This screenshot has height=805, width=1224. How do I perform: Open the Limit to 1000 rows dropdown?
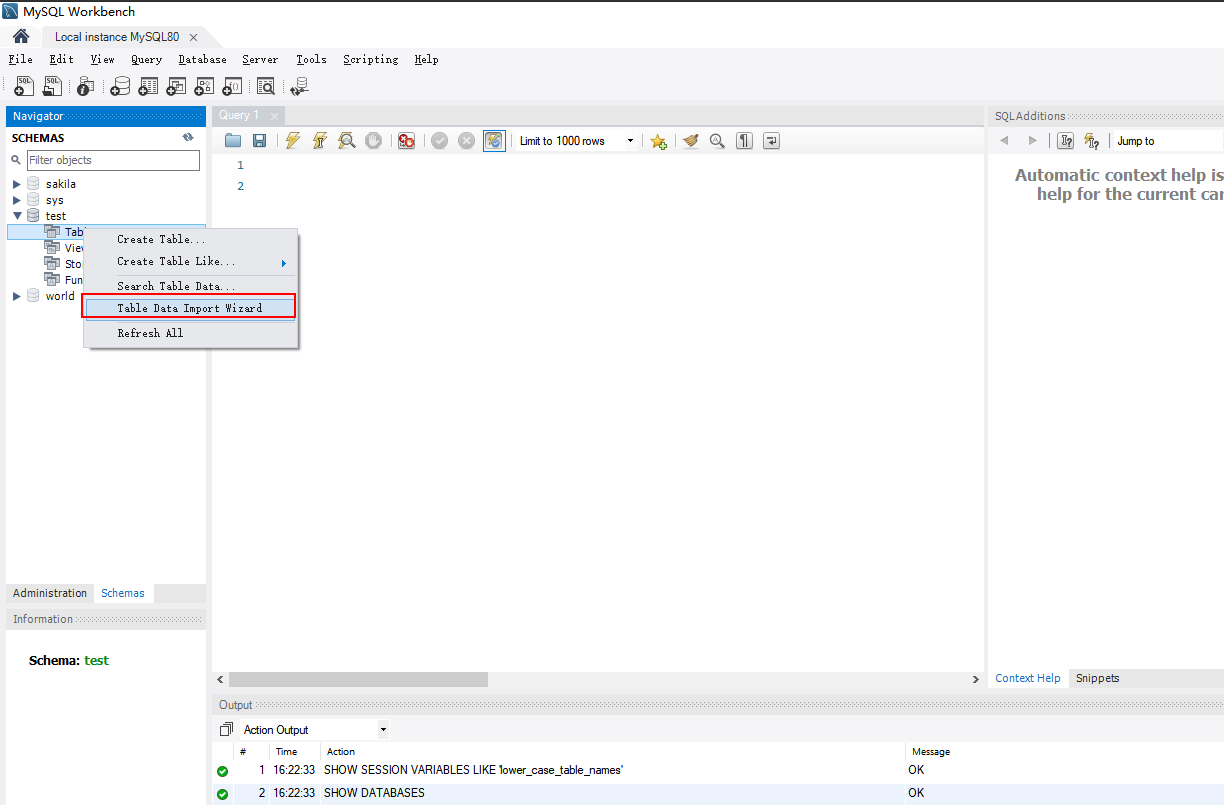coord(576,141)
